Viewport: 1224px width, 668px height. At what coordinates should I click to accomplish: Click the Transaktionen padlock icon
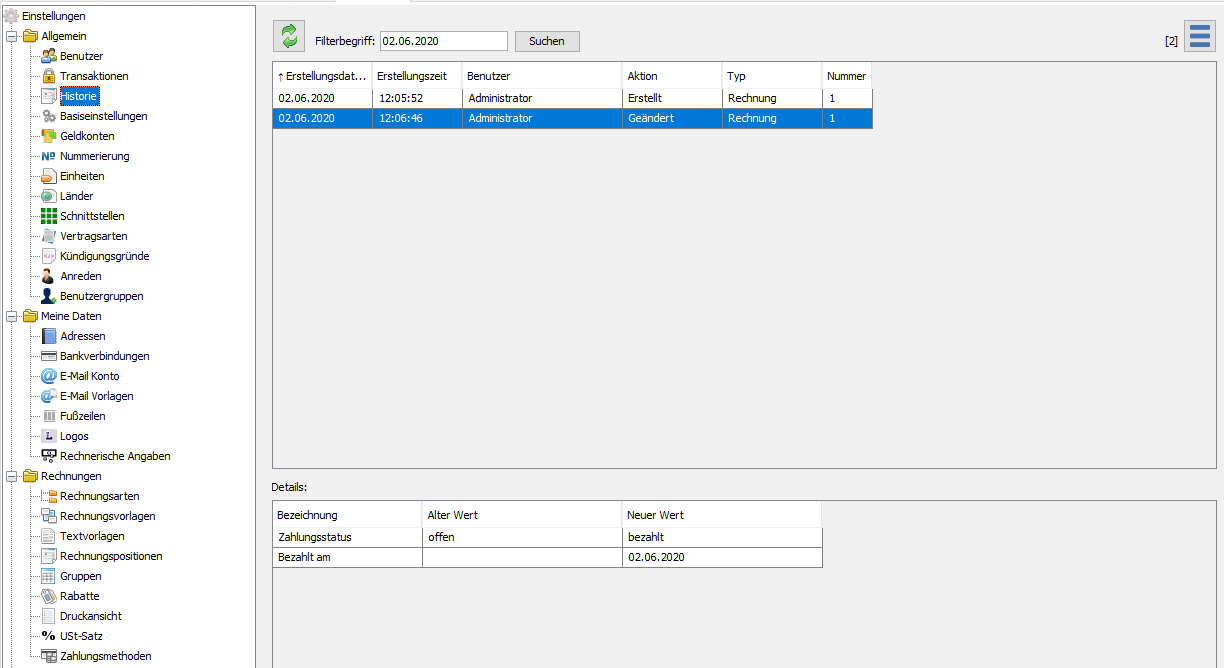pyautogui.click(x=48, y=76)
